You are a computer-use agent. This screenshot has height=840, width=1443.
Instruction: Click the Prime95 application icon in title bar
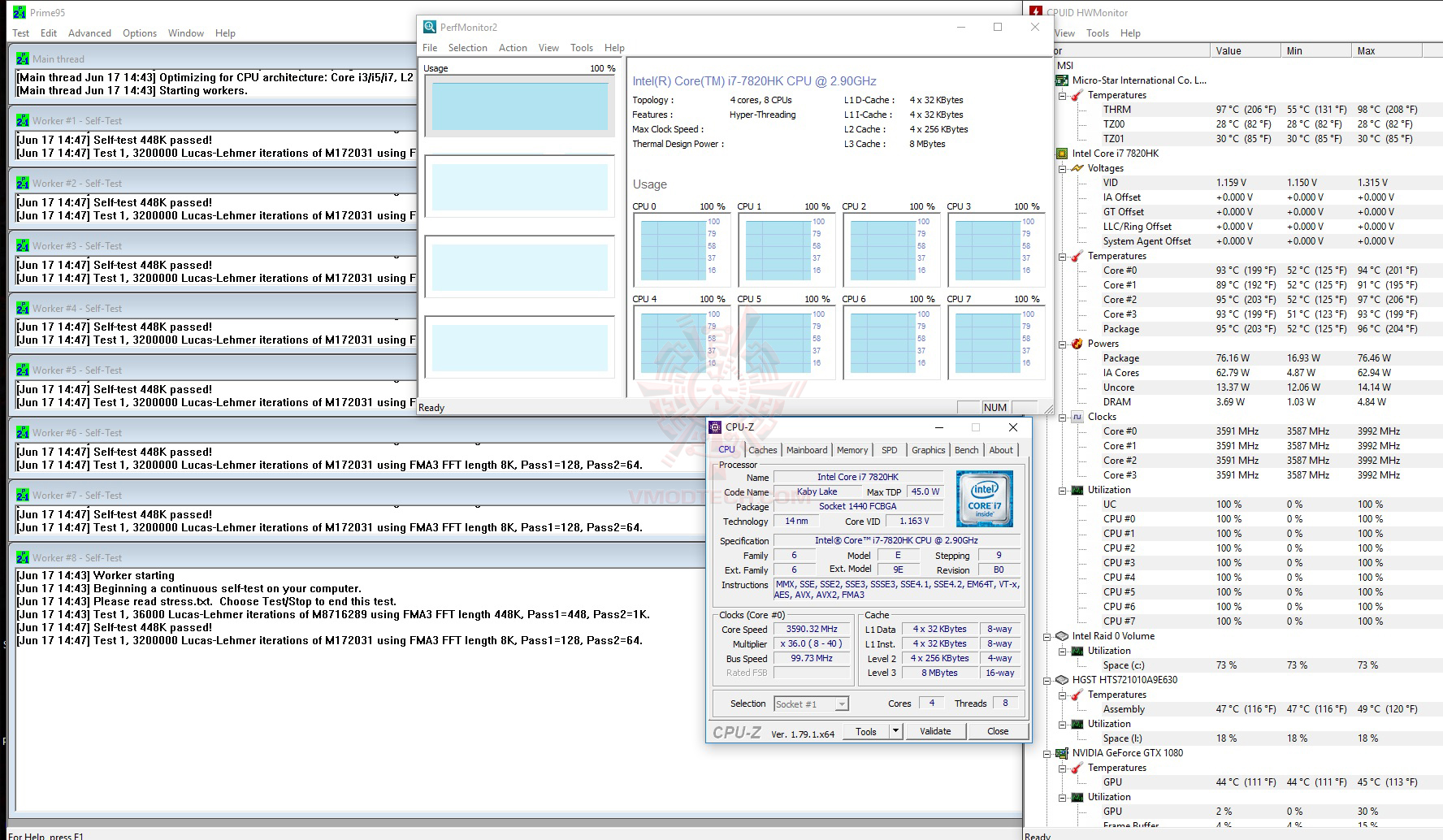[19, 12]
